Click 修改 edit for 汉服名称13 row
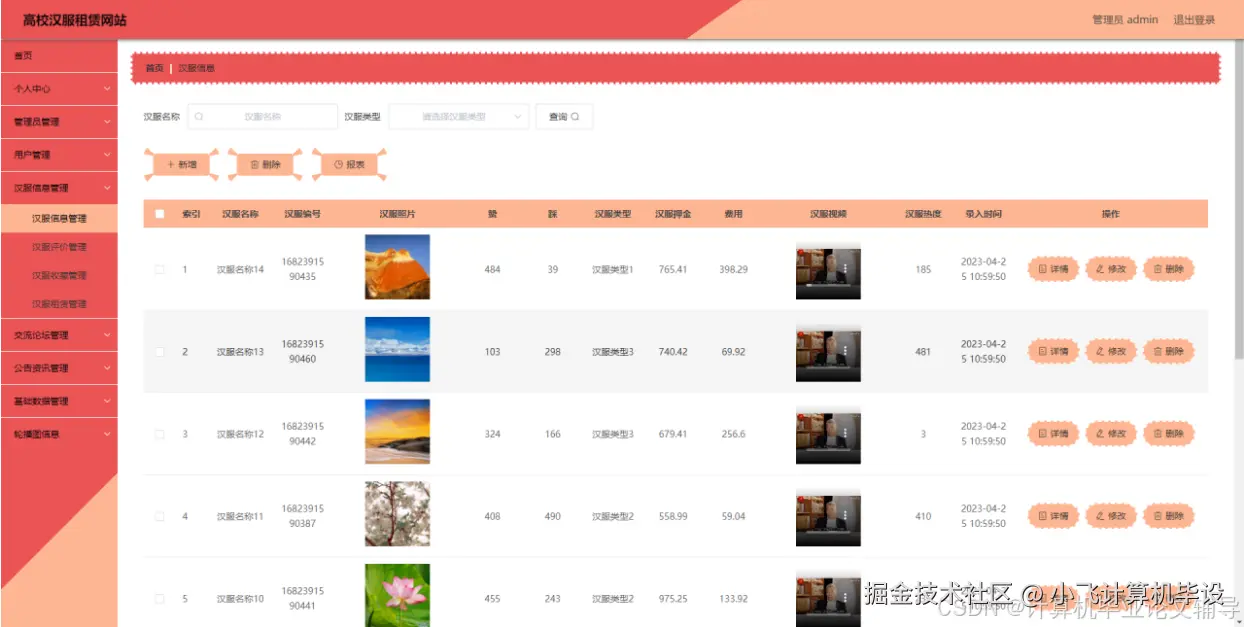 point(1111,351)
